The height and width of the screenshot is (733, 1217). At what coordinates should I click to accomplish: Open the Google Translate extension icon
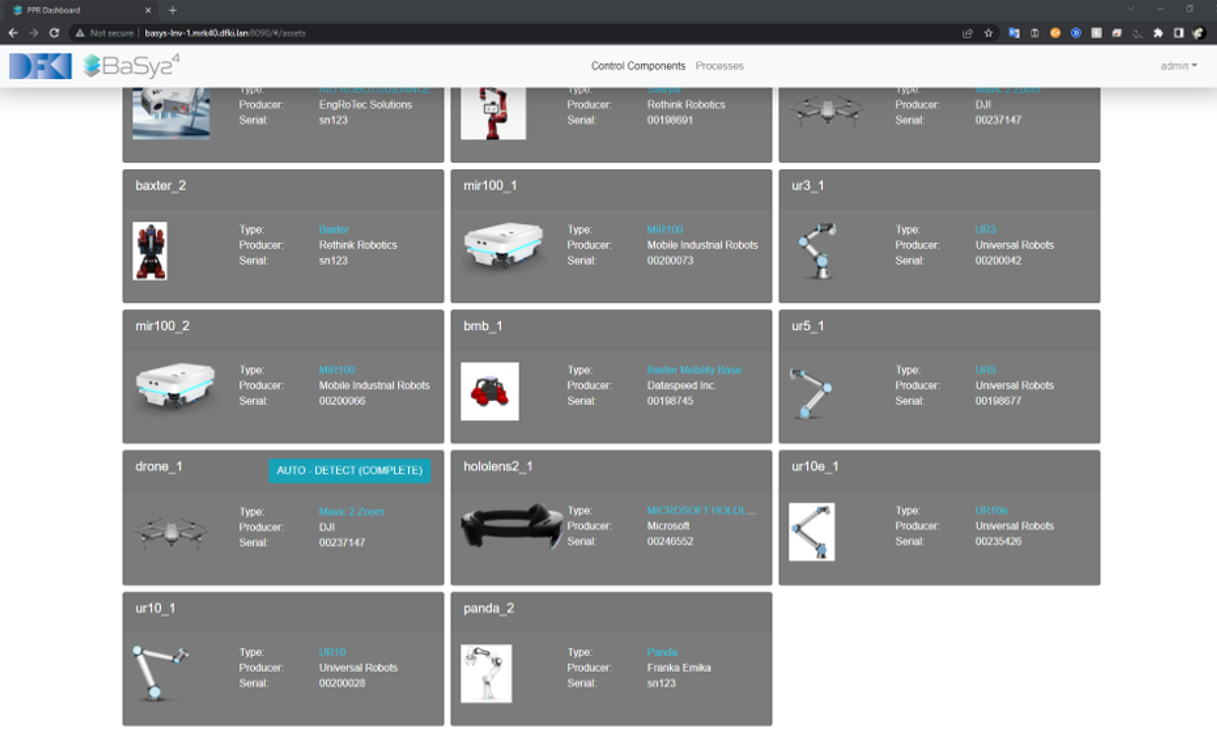point(1014,33)
